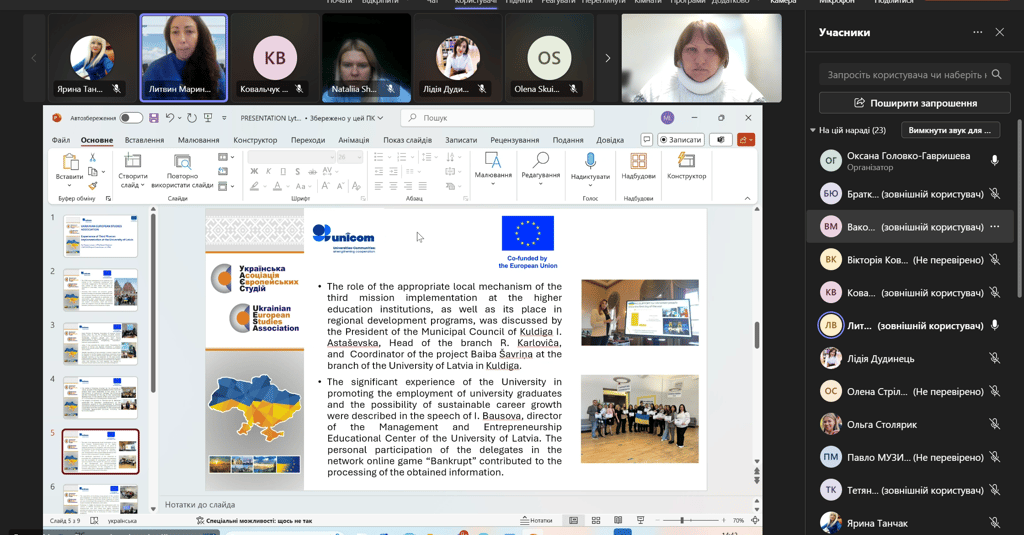Viewport: 1024px width, 535px height.
Task: Toggle Автозбереження autosave switch
Action: point(131,118)
